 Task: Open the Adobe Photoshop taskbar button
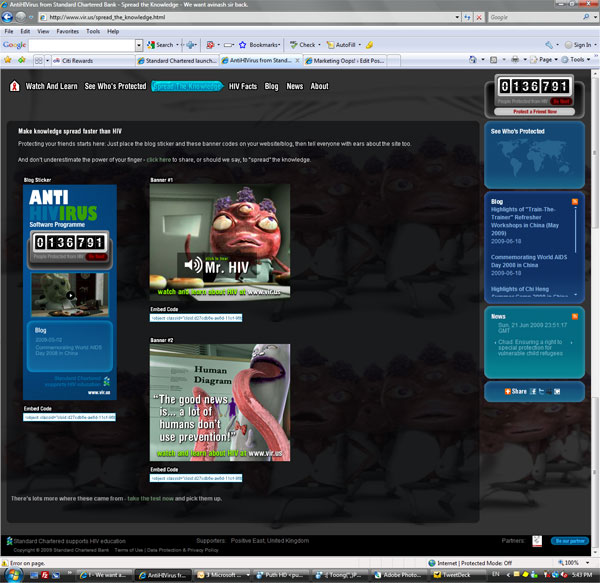(x=399, y=575)
